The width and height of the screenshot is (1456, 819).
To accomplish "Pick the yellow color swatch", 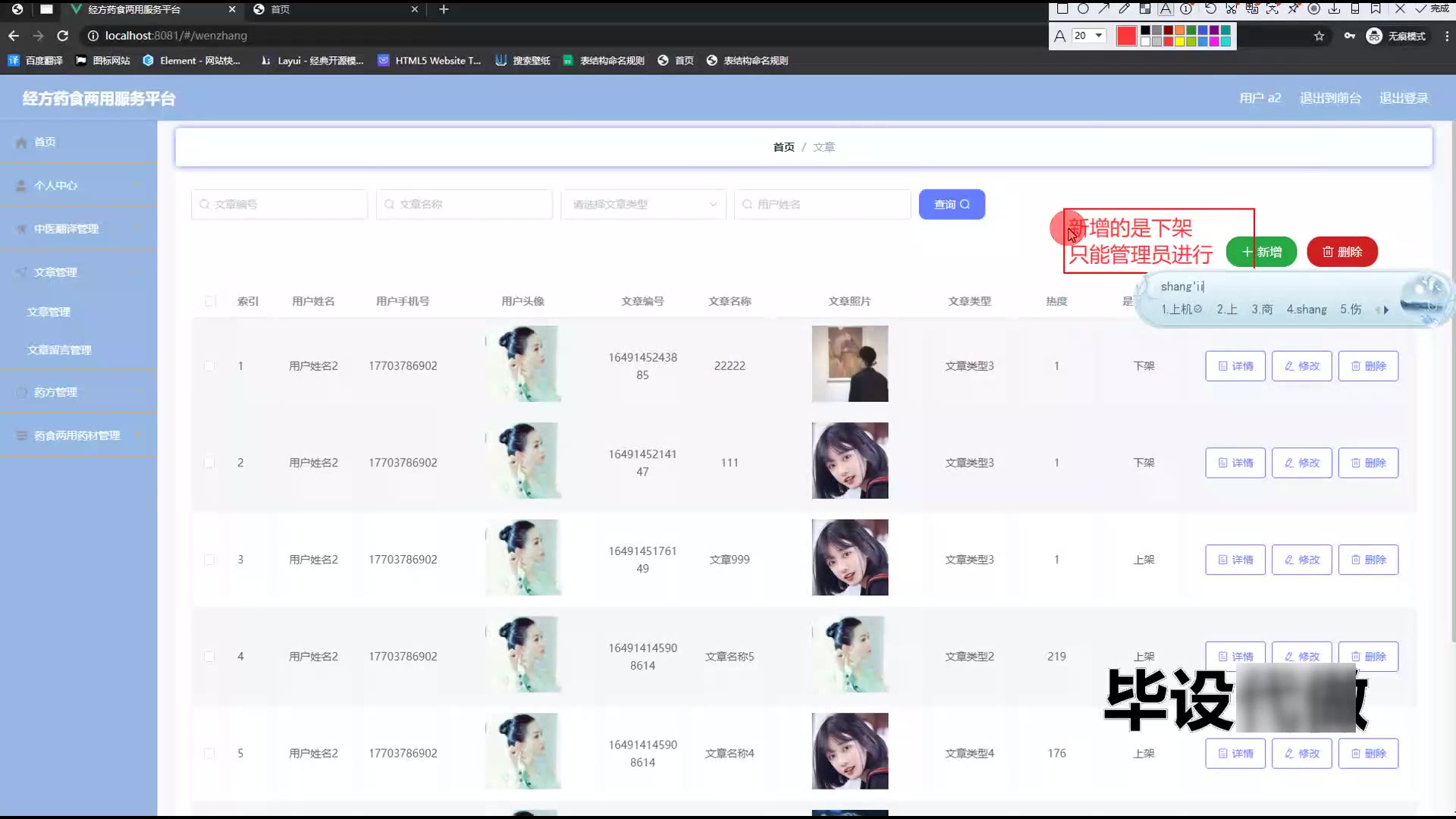I will pyautogui.click(x=1179, y=41).
